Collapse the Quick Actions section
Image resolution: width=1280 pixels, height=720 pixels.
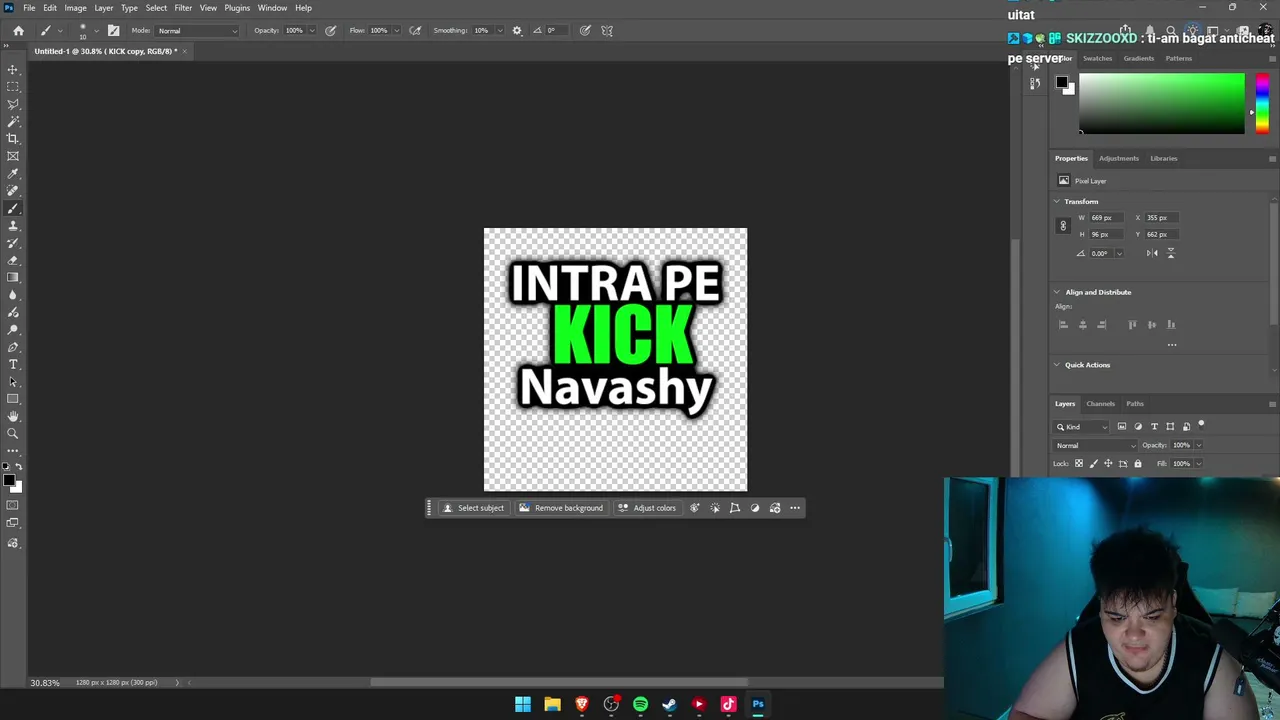coord(1057,365)
